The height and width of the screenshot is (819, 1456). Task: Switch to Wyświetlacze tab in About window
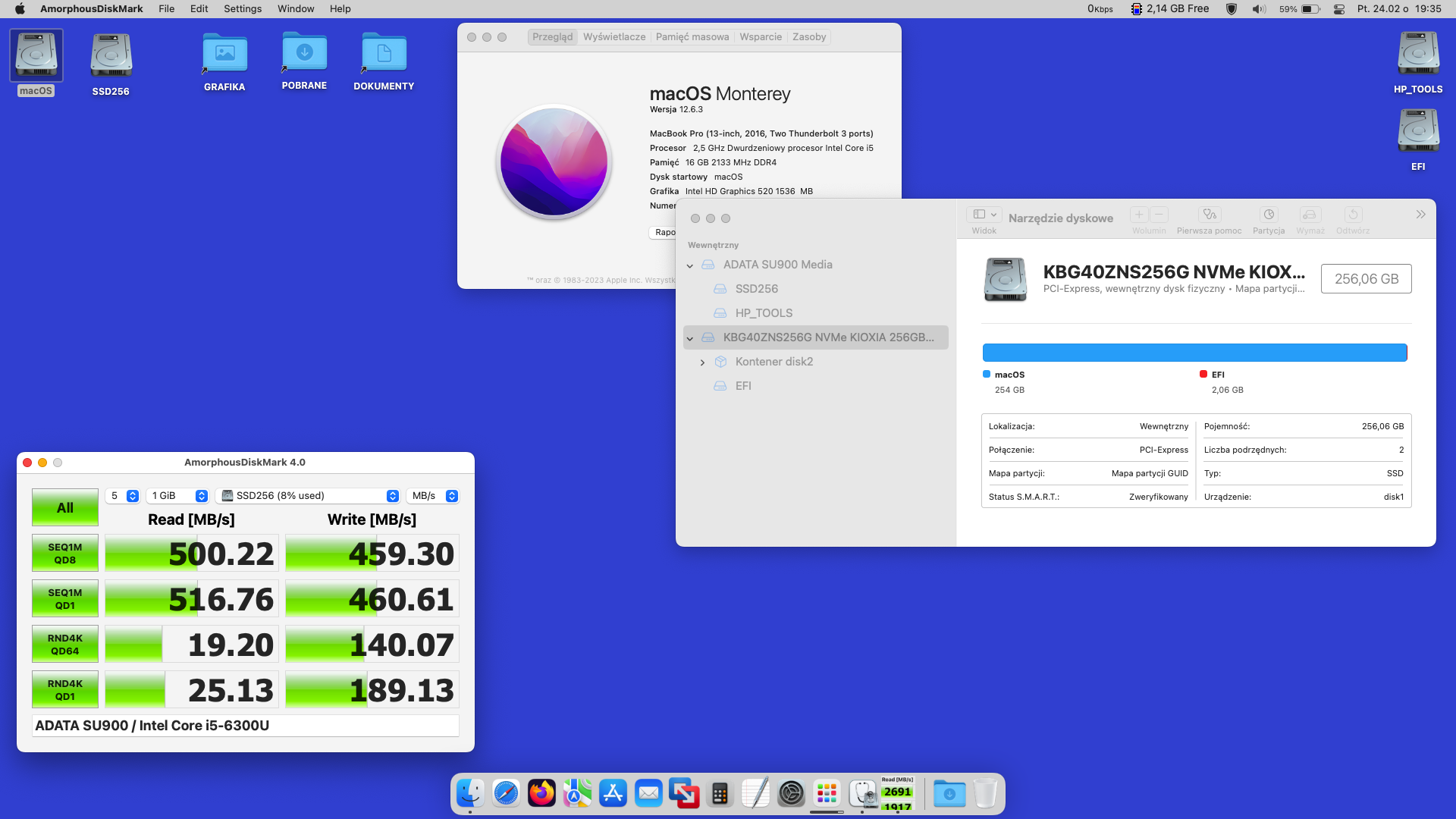tap(614, 37)
